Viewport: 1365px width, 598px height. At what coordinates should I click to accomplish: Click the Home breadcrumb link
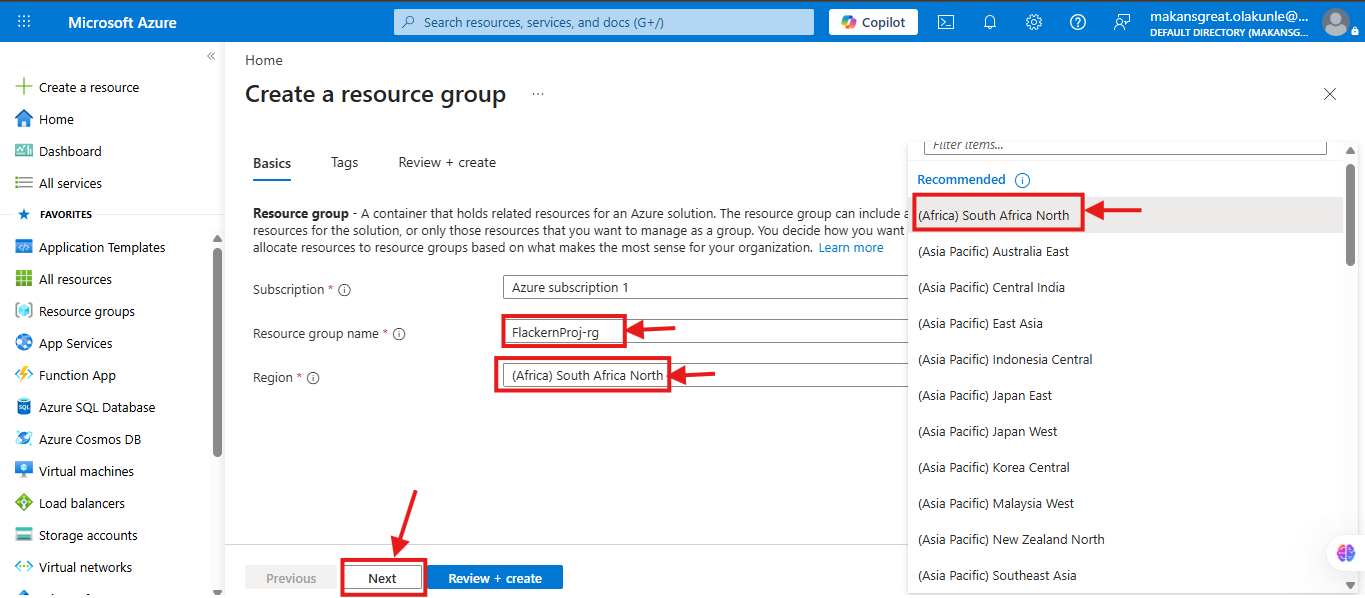(264, 60)
